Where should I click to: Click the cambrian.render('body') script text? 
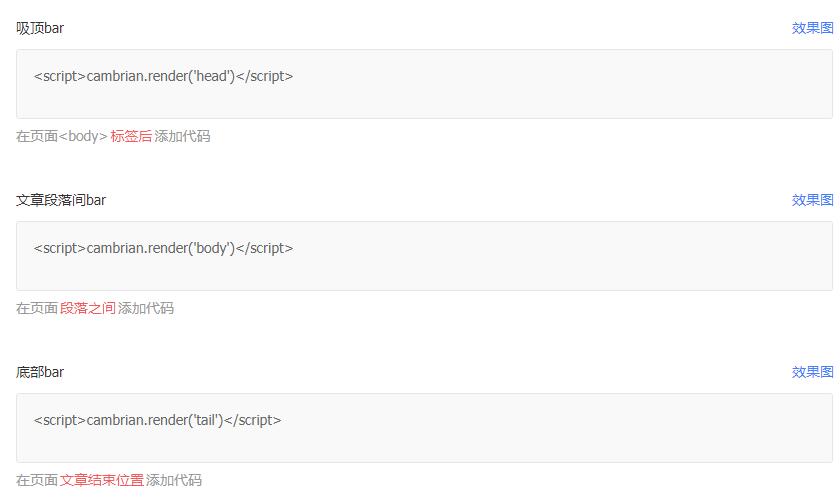click(163, 248)
